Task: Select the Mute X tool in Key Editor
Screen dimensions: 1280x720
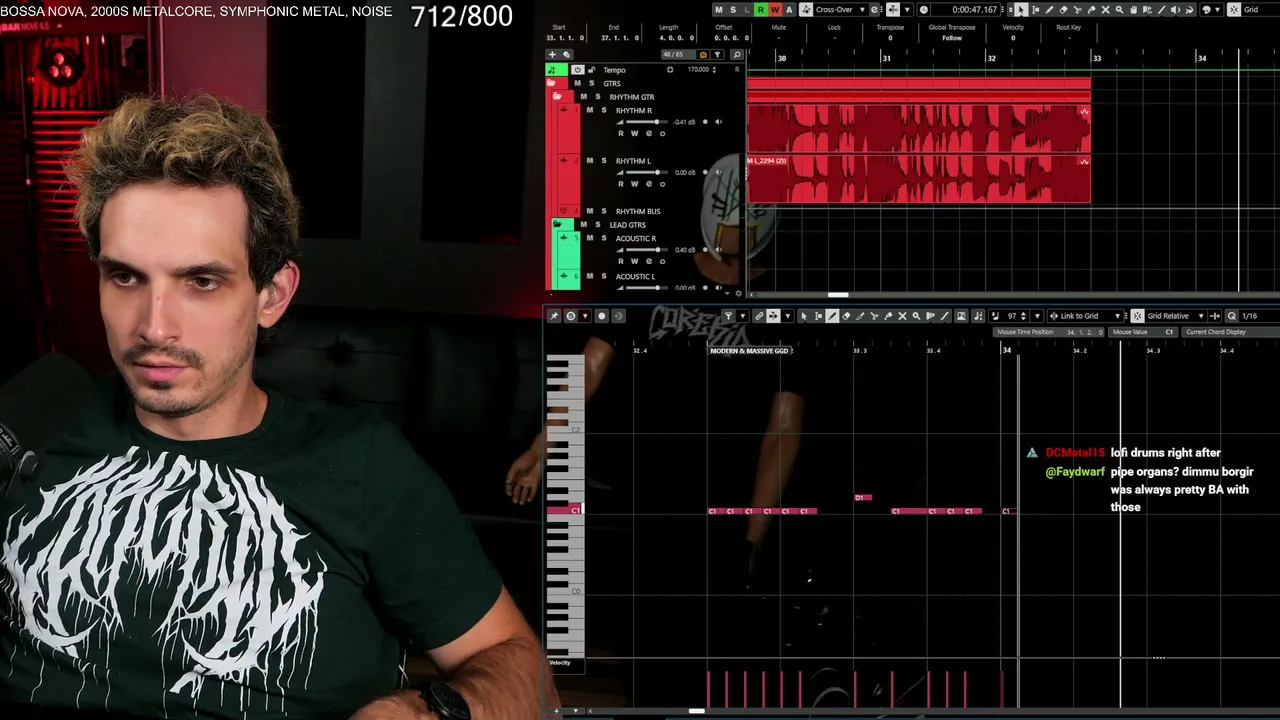Action: (x=902, y=316)
